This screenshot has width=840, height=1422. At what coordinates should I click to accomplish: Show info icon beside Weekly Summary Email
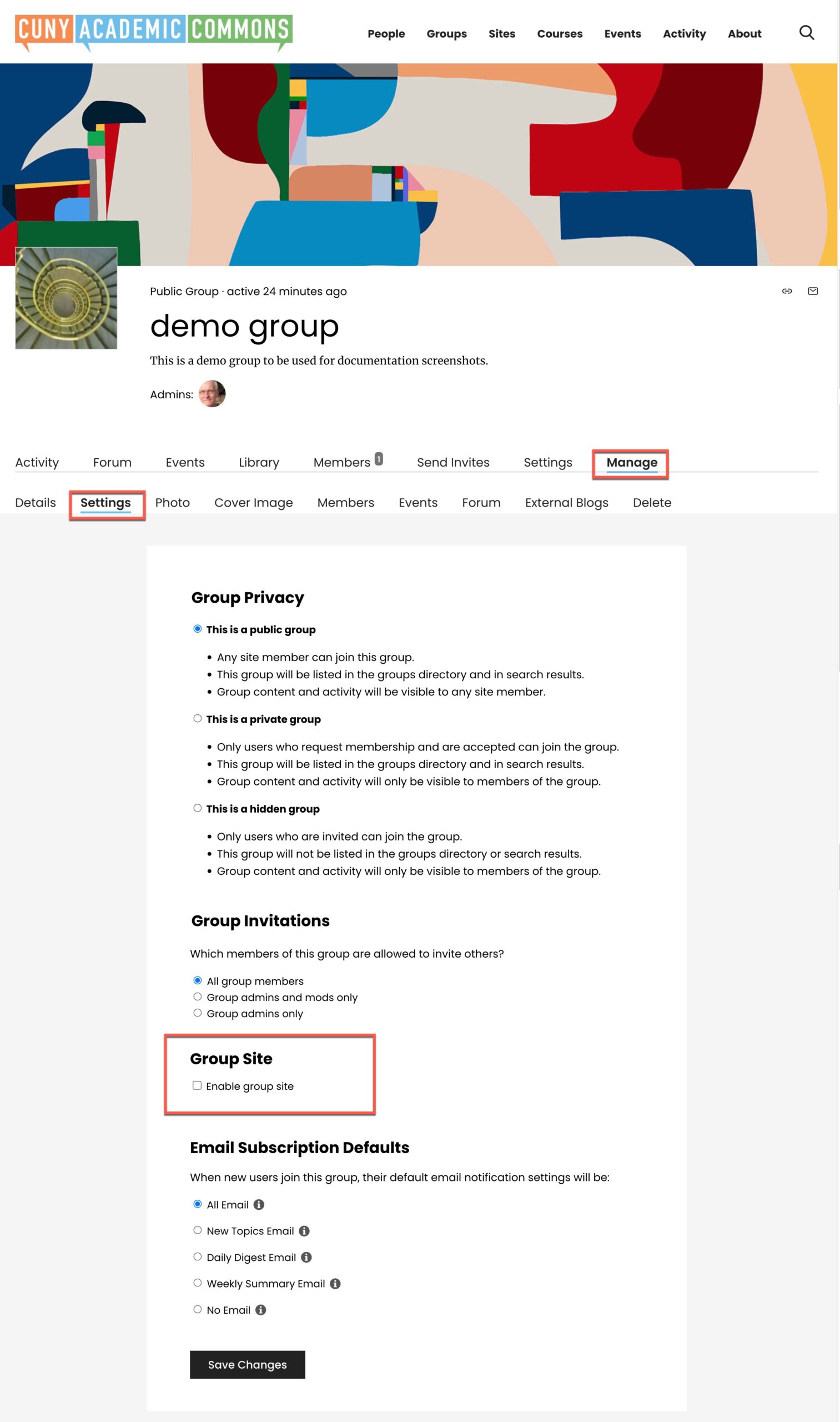click(335, 1283)
